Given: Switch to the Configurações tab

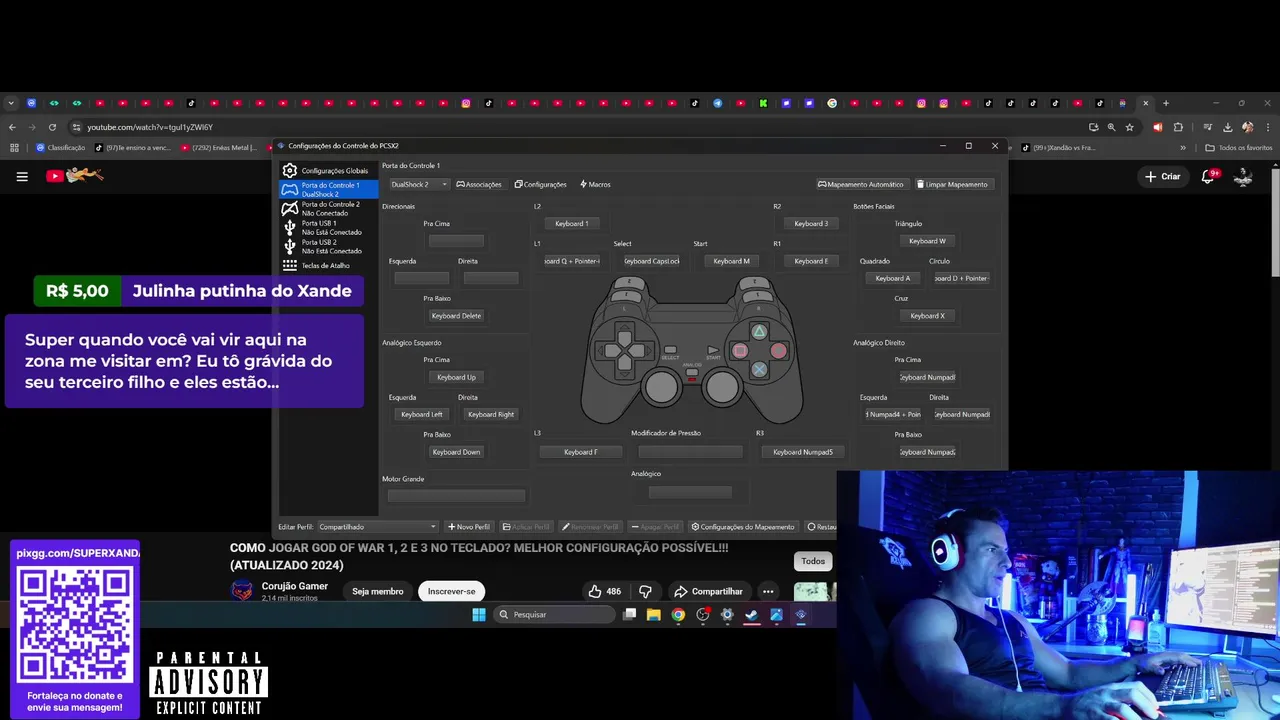Looking at the screenshot, I should (x=540, y=184).
